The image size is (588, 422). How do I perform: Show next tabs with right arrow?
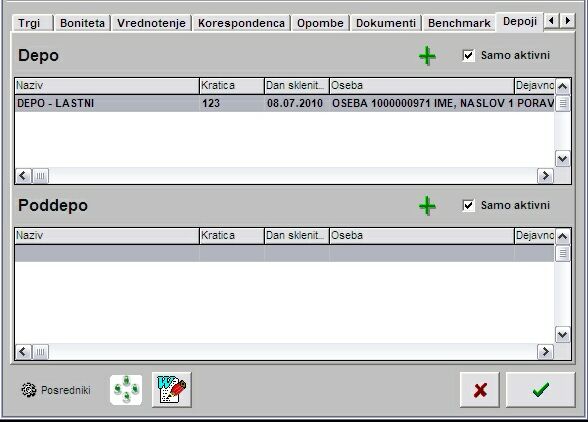568,20
